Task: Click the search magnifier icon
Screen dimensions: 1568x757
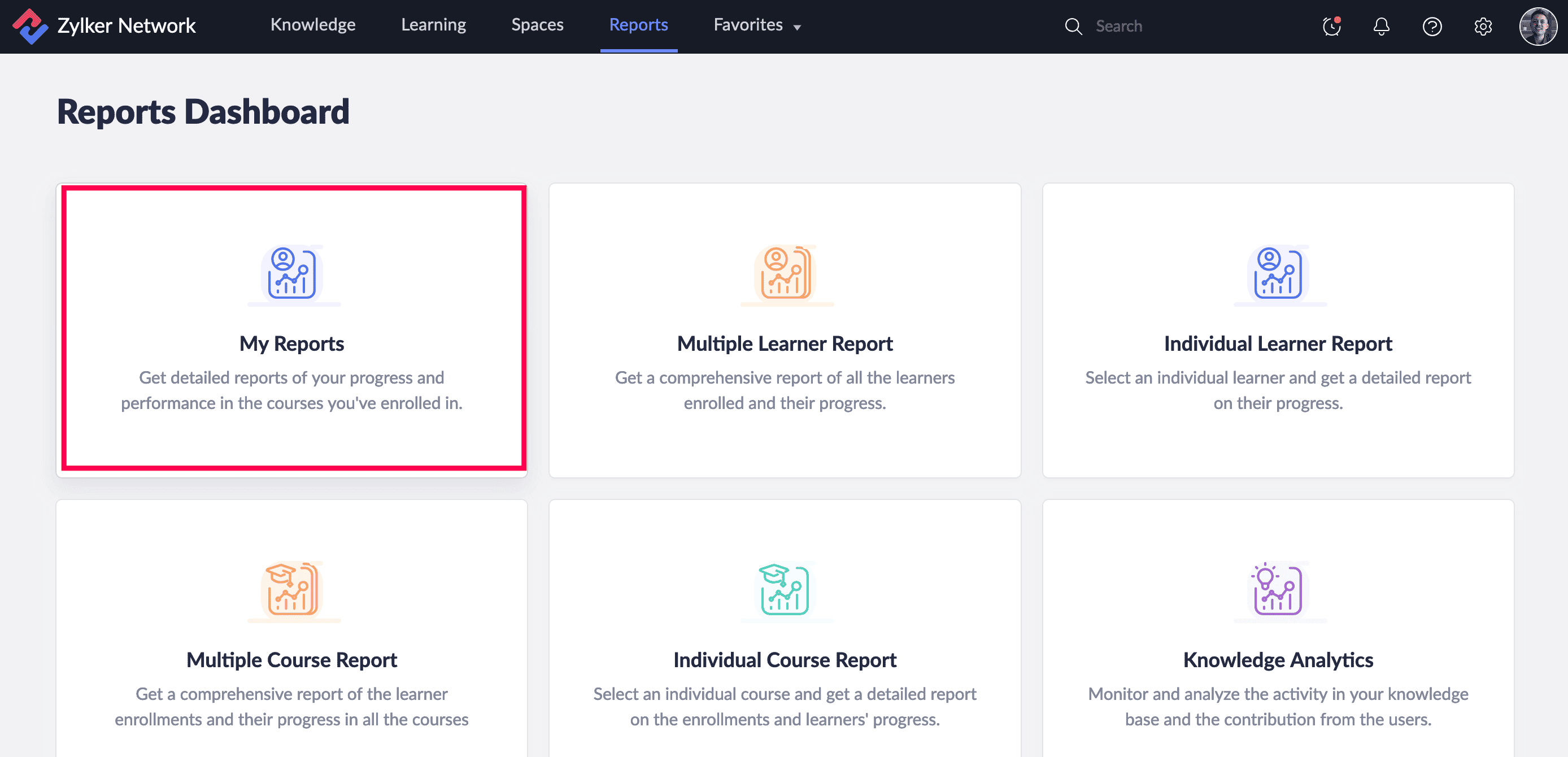Action: pos(1073,26)
